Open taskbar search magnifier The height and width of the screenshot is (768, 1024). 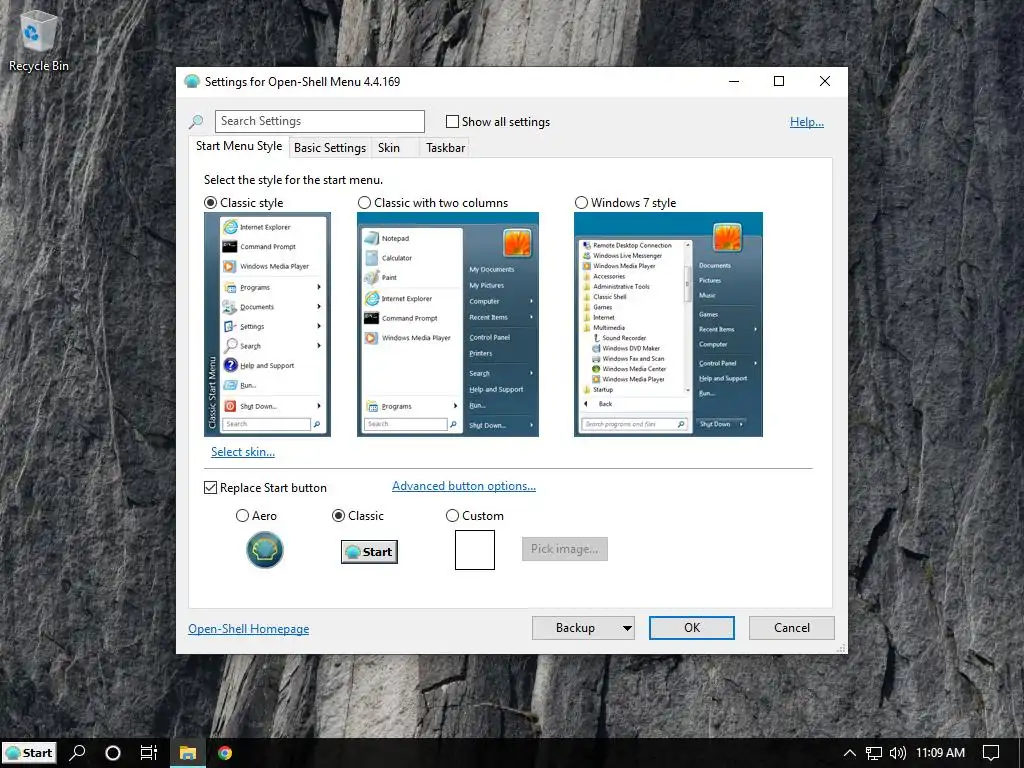77,753
